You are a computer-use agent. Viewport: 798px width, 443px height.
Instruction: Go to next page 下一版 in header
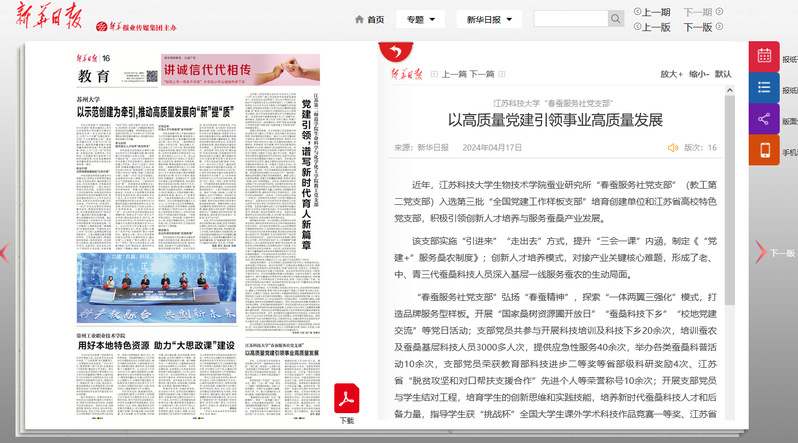(697, 28)
